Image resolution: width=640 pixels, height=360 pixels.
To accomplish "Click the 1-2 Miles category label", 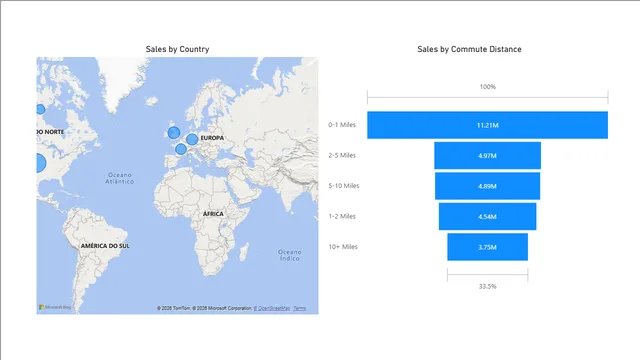I will 342,216.
